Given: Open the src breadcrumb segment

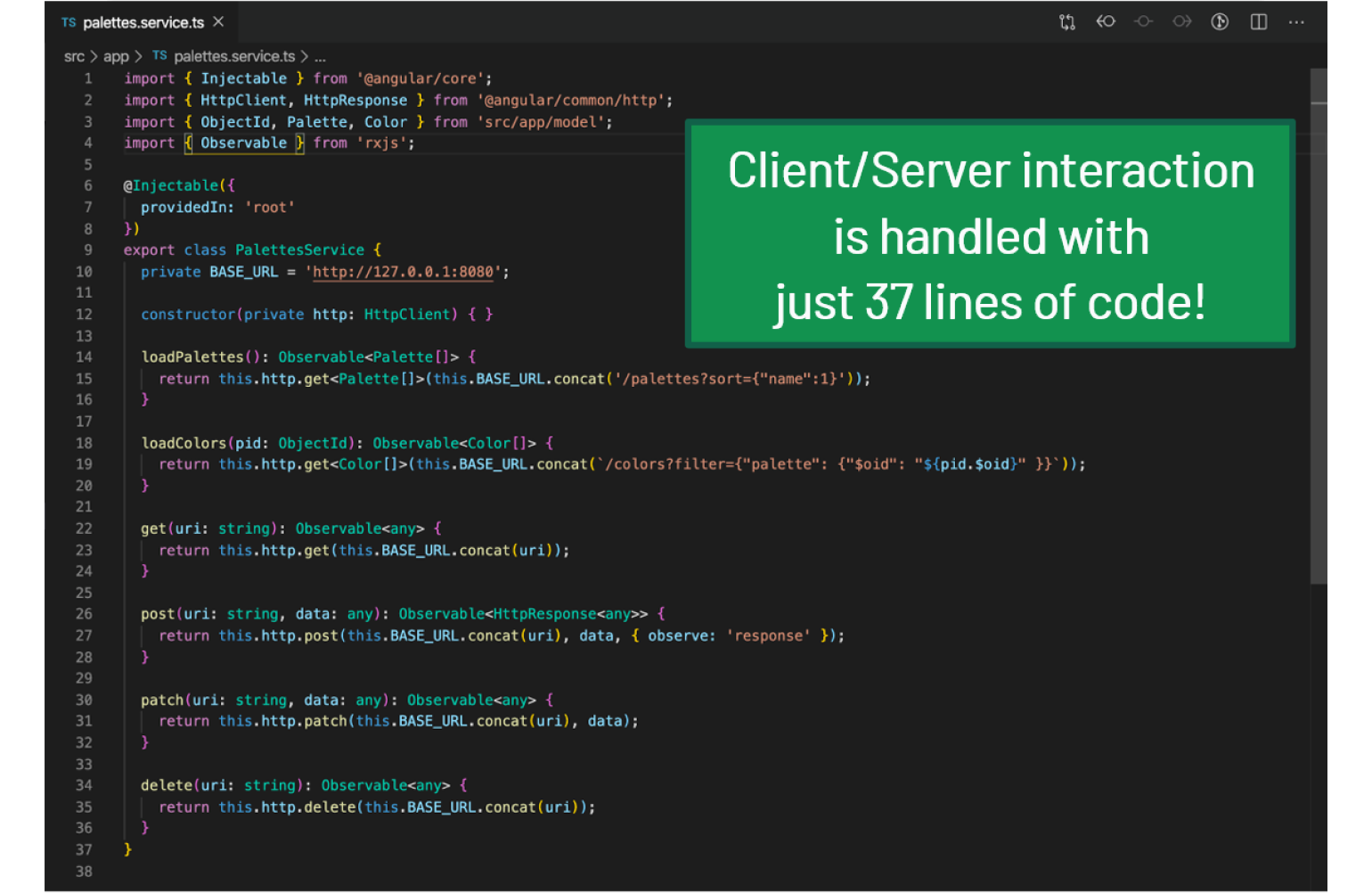Looking at the screenshot, I should pyautogui.click(x=74, y=56).
